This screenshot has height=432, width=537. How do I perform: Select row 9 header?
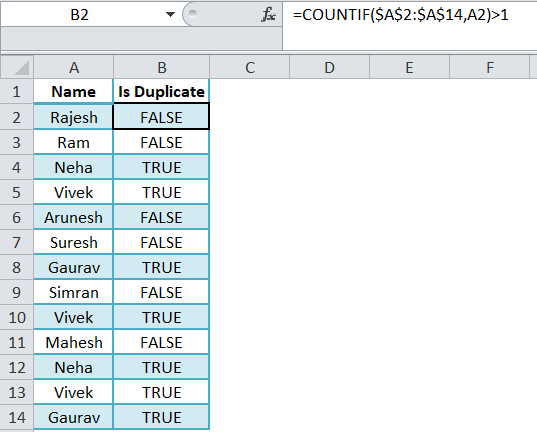click(16, 292)
